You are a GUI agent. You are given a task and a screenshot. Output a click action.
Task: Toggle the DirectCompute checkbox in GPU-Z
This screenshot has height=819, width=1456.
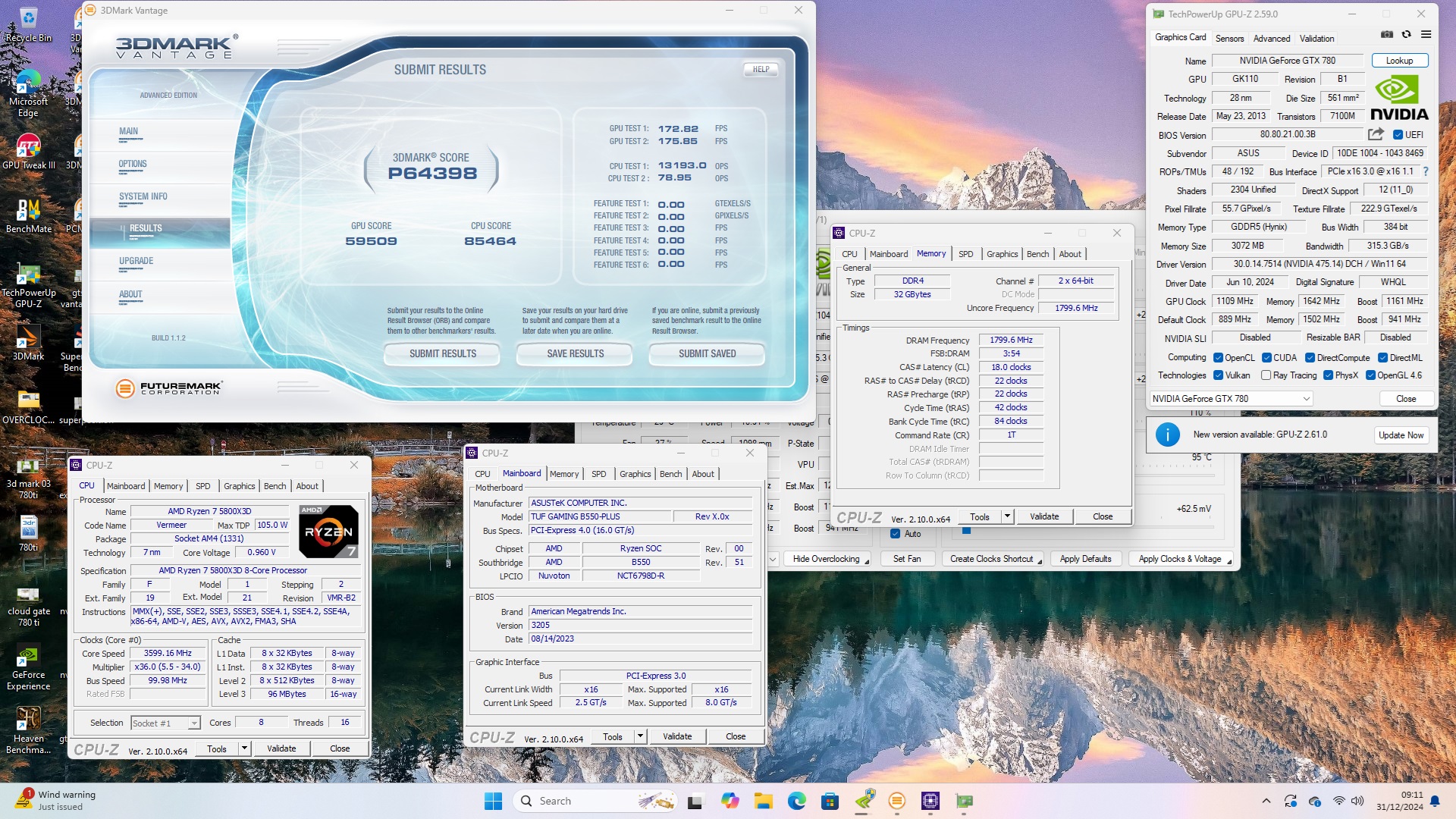point(1310,358)
